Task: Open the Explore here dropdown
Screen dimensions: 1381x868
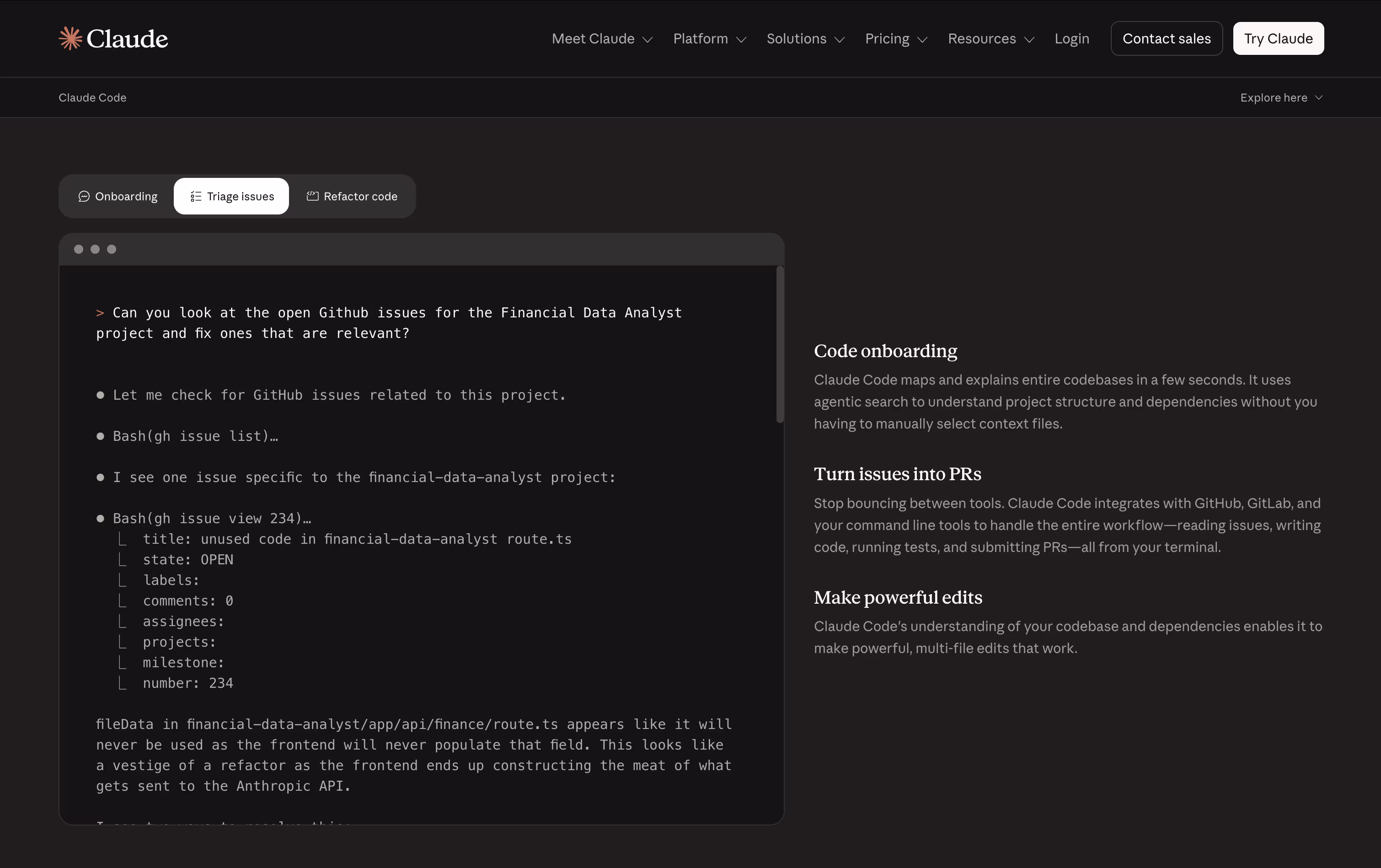Action: click(x=1281, y=97)
